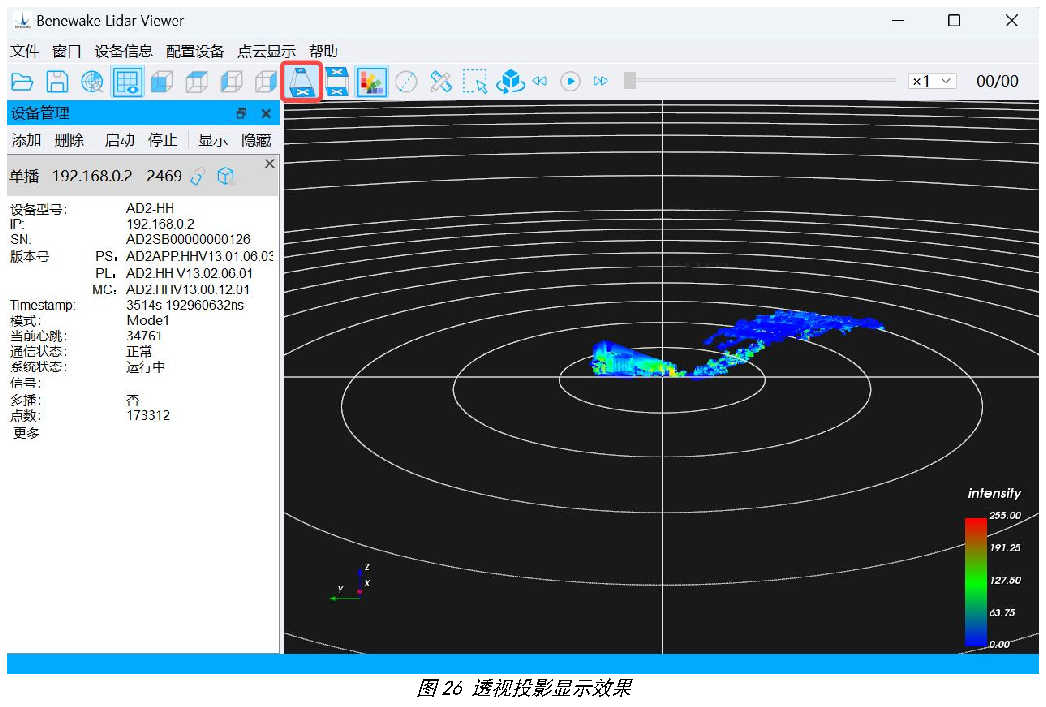
Task: Float the 设备管理 panel with dock icon
Action: pyautogui.click(x=241, y=113)
